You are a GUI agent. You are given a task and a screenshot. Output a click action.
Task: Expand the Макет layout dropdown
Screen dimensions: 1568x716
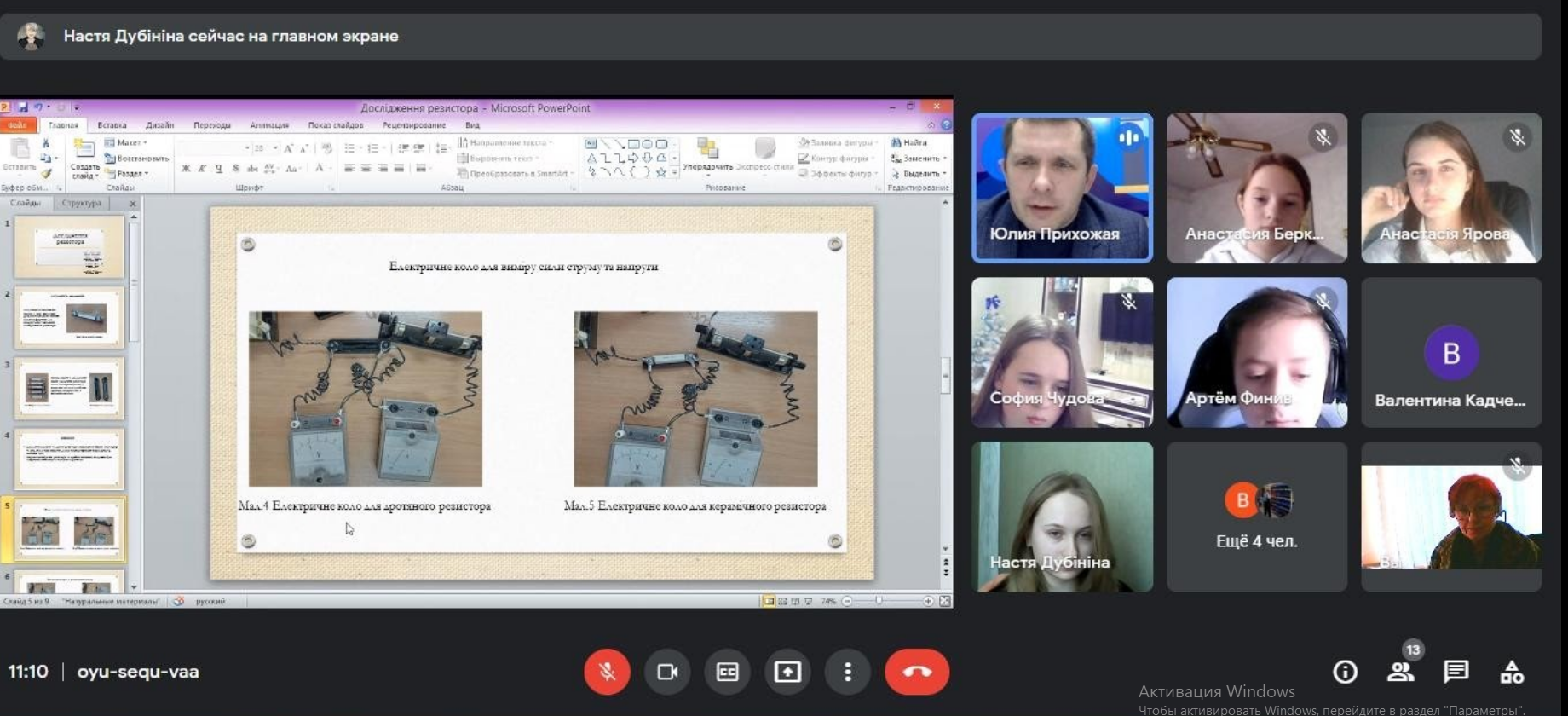tap(130, 142)
